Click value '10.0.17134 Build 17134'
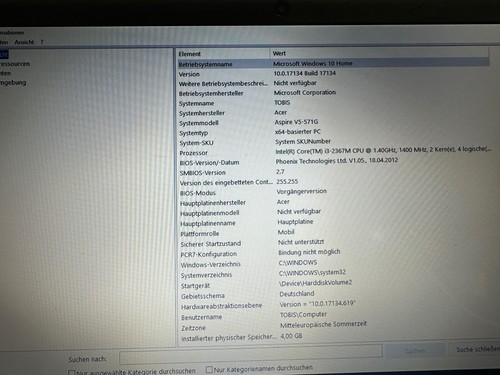 point(305,73)
